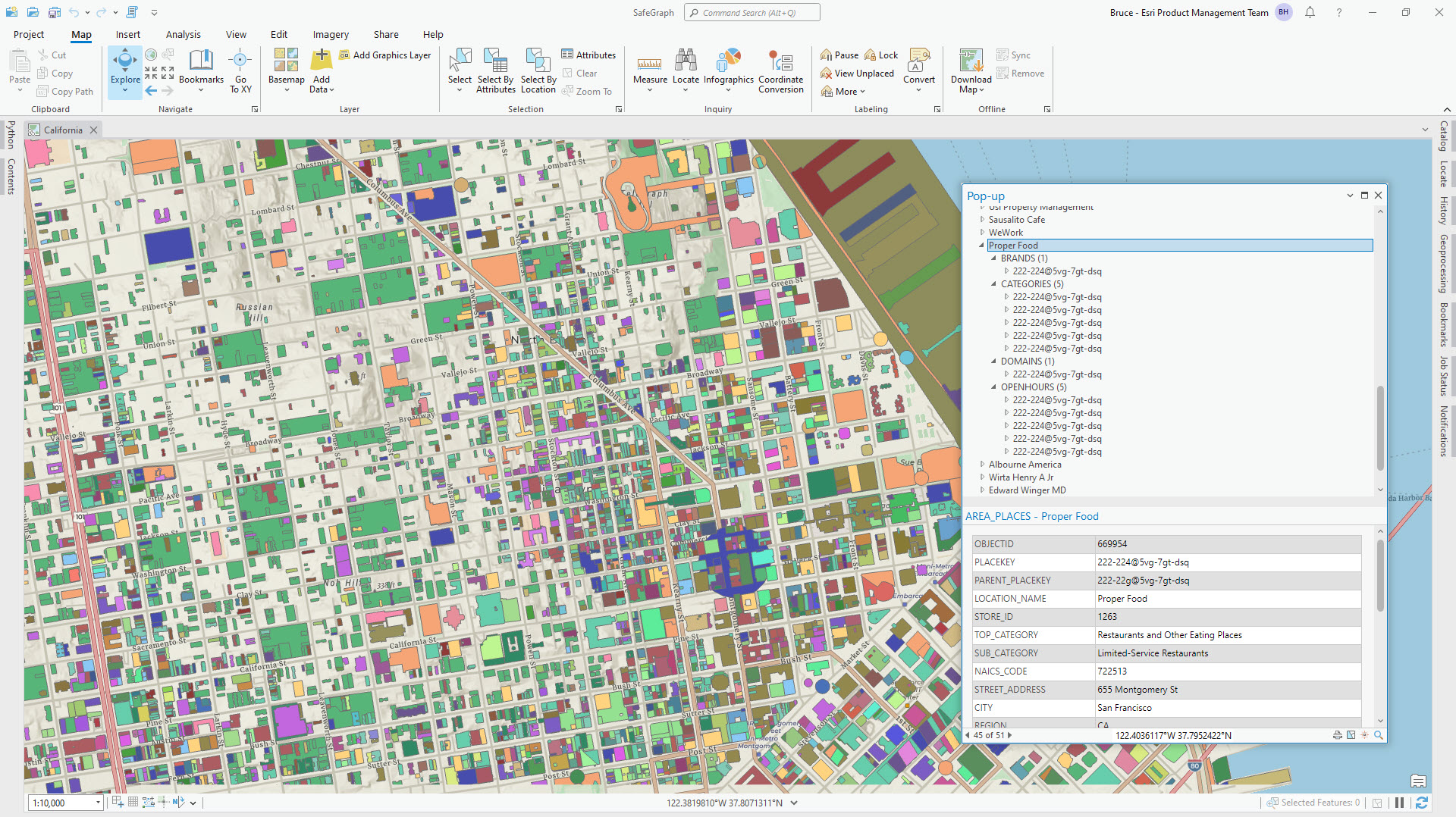Collapse the OPENHOURS (5) group
1456x817 pixels.
pyautogui.click(x=994, y=387)
